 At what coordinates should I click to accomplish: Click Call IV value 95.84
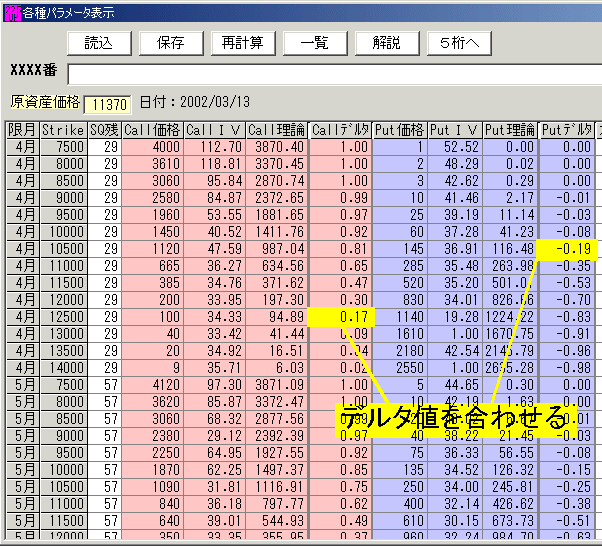tap(214, 181)
